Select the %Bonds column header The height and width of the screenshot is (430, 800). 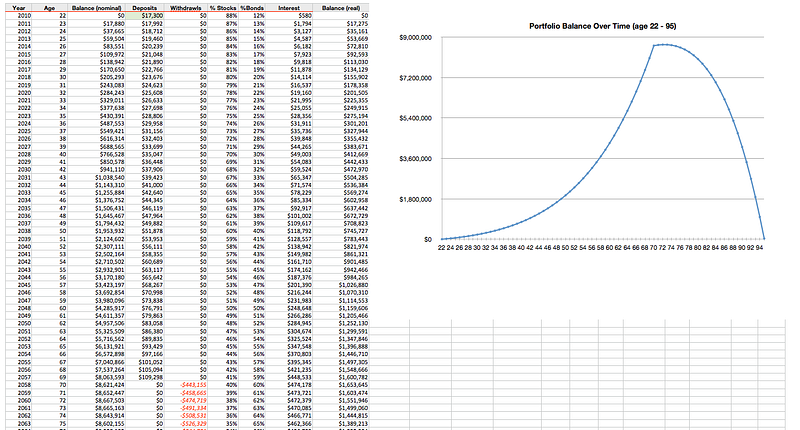252,8
